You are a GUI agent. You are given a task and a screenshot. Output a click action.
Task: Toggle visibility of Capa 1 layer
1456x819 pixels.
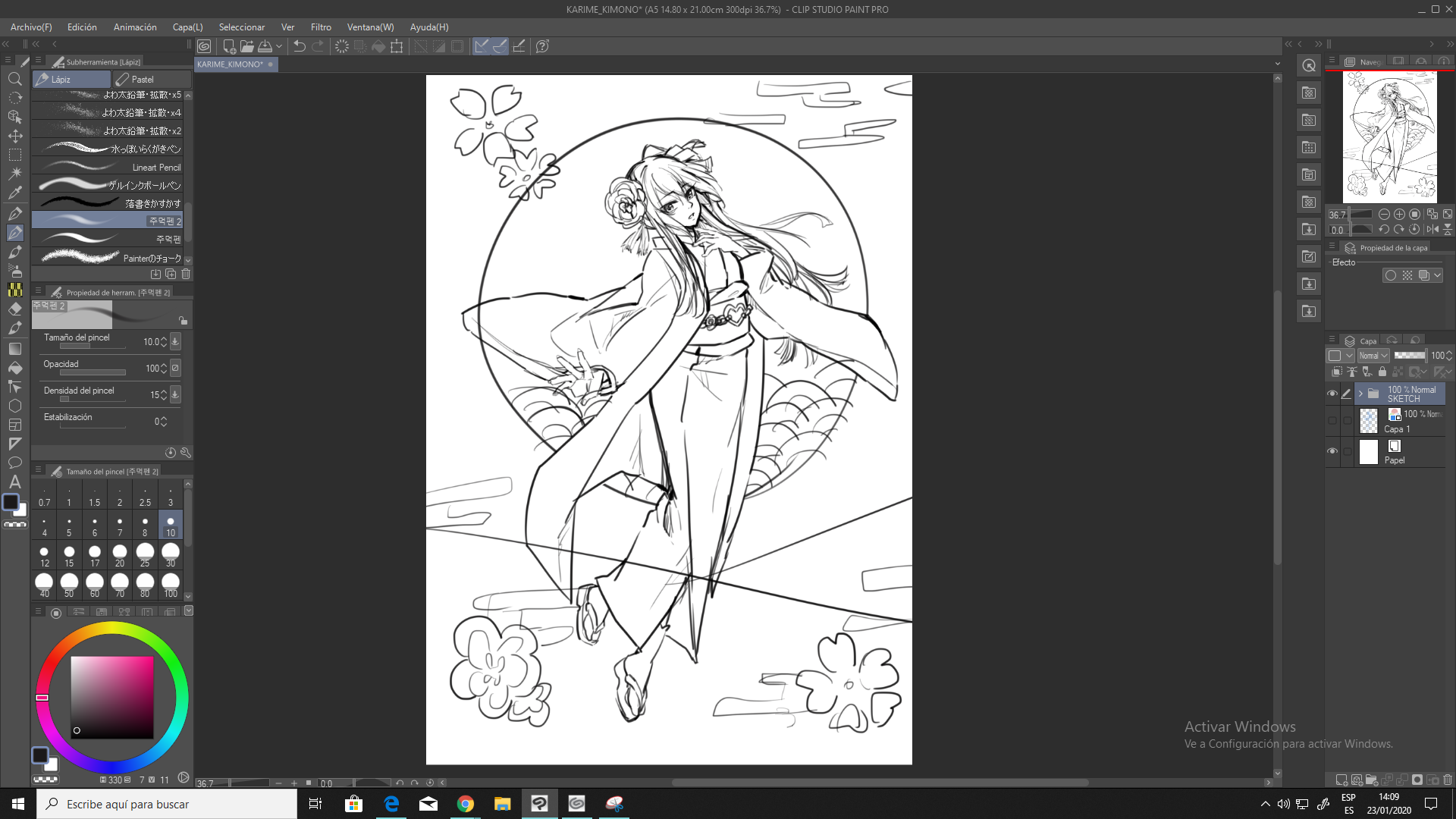coord(1332,421)
